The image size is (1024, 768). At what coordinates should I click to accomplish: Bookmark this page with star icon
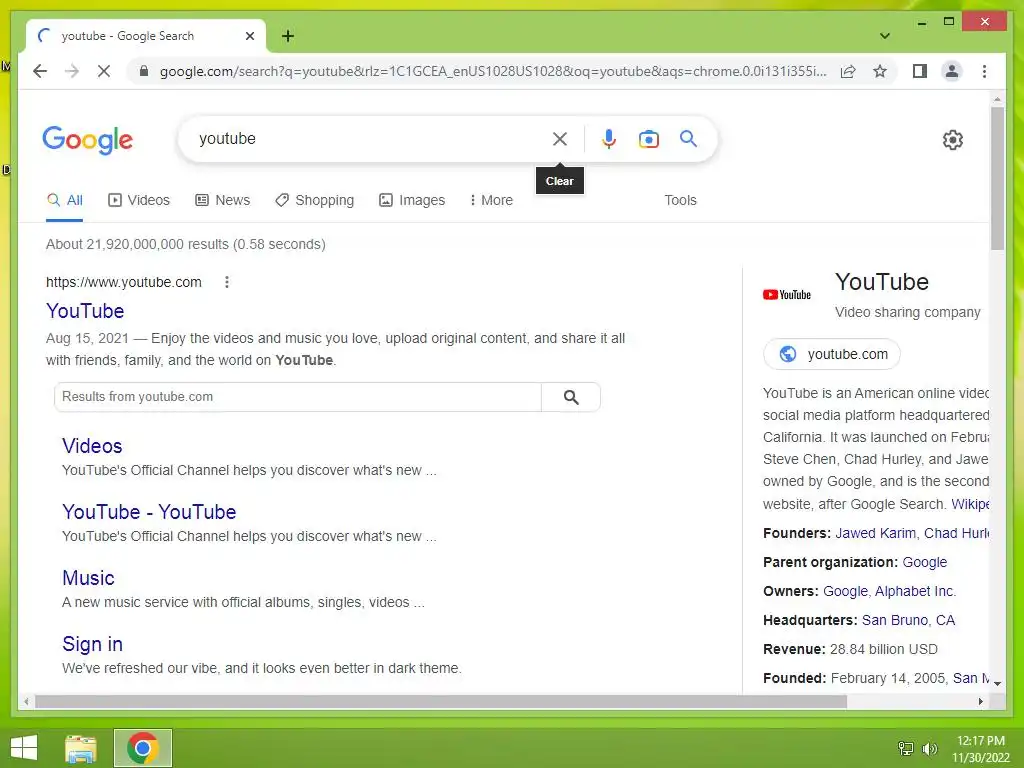880,71
